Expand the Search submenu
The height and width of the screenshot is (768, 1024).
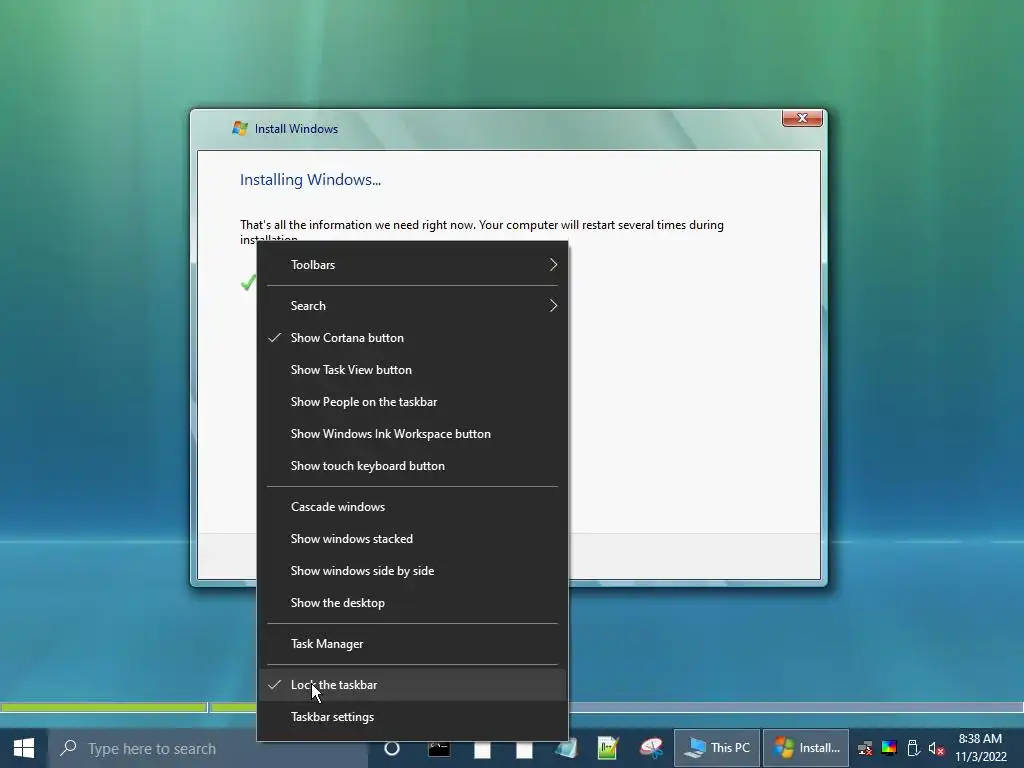point(413,306)
